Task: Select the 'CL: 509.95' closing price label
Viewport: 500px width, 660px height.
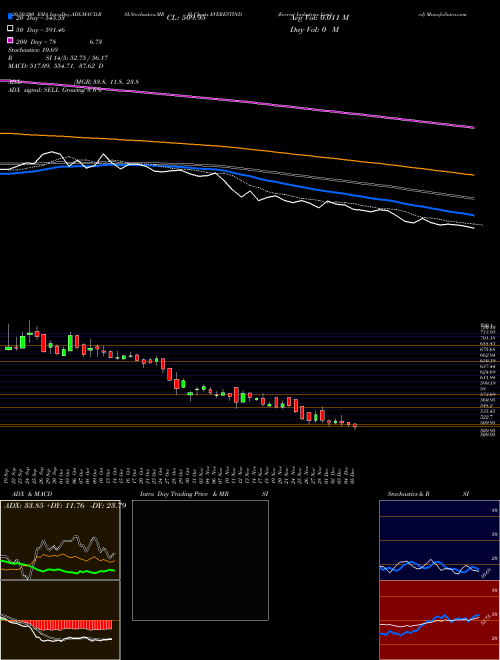Action: 186,18
